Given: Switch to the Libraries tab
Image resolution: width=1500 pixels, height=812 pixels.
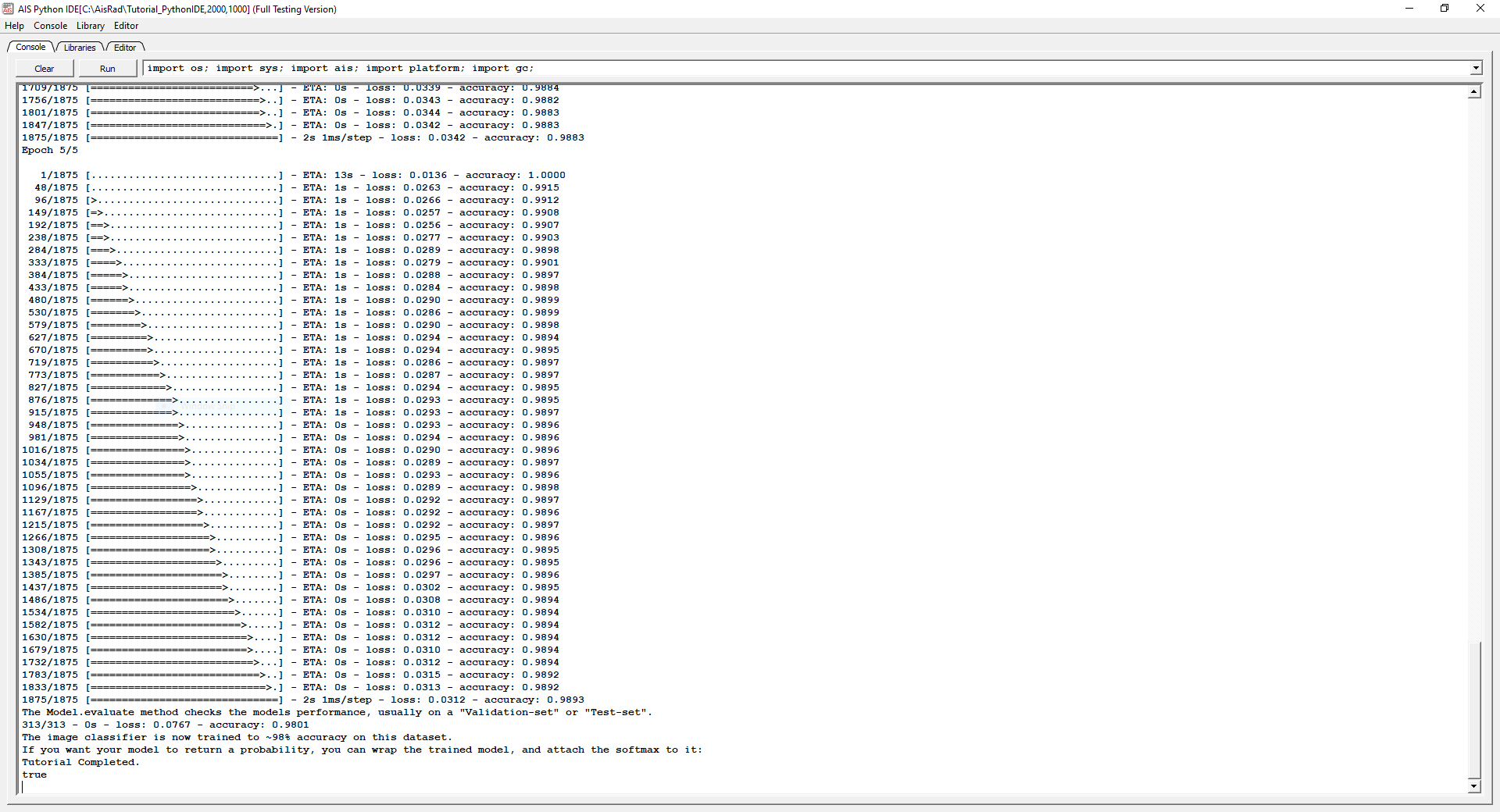Looking at the screenshot, I should tap(78, 48).
